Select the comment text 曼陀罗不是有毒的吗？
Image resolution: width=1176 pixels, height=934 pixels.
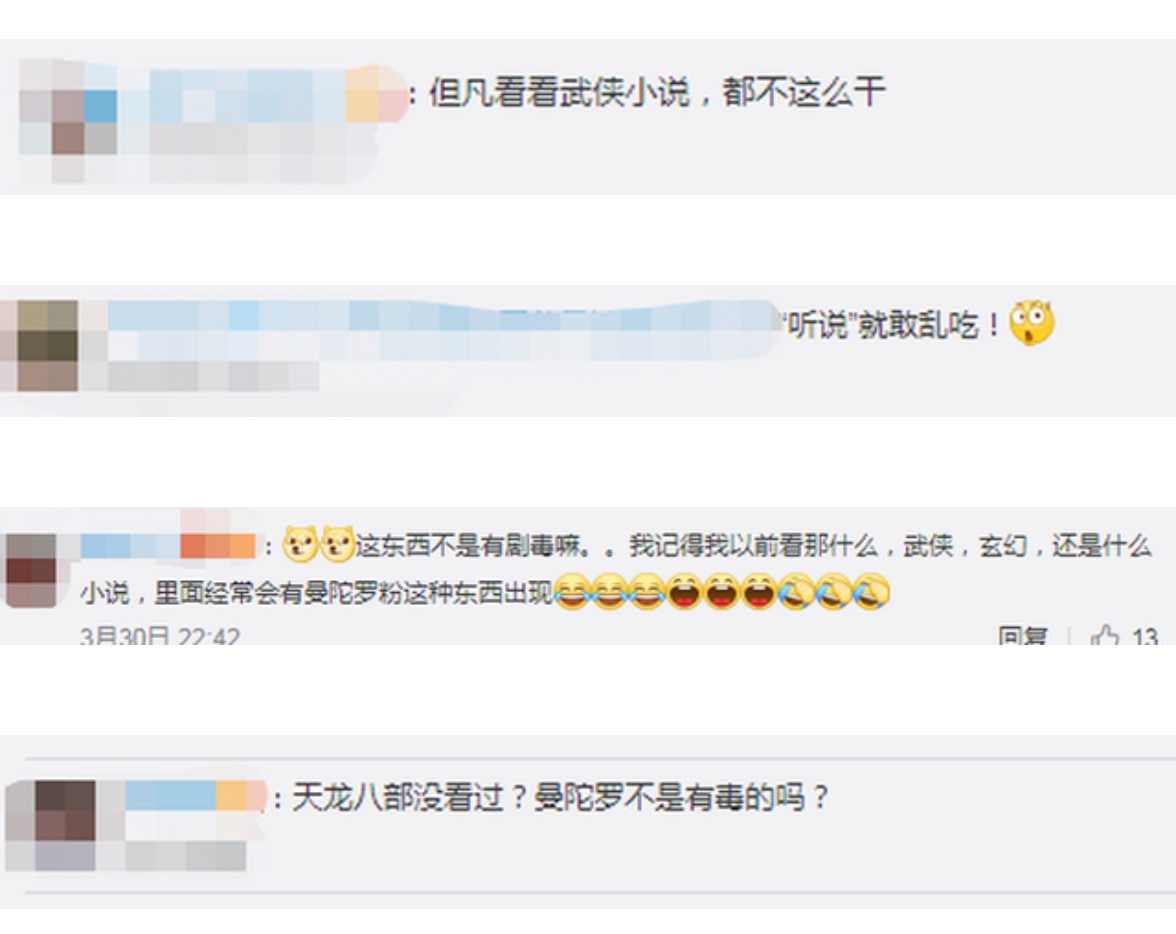pyautogui.click(x=681, y=797)
